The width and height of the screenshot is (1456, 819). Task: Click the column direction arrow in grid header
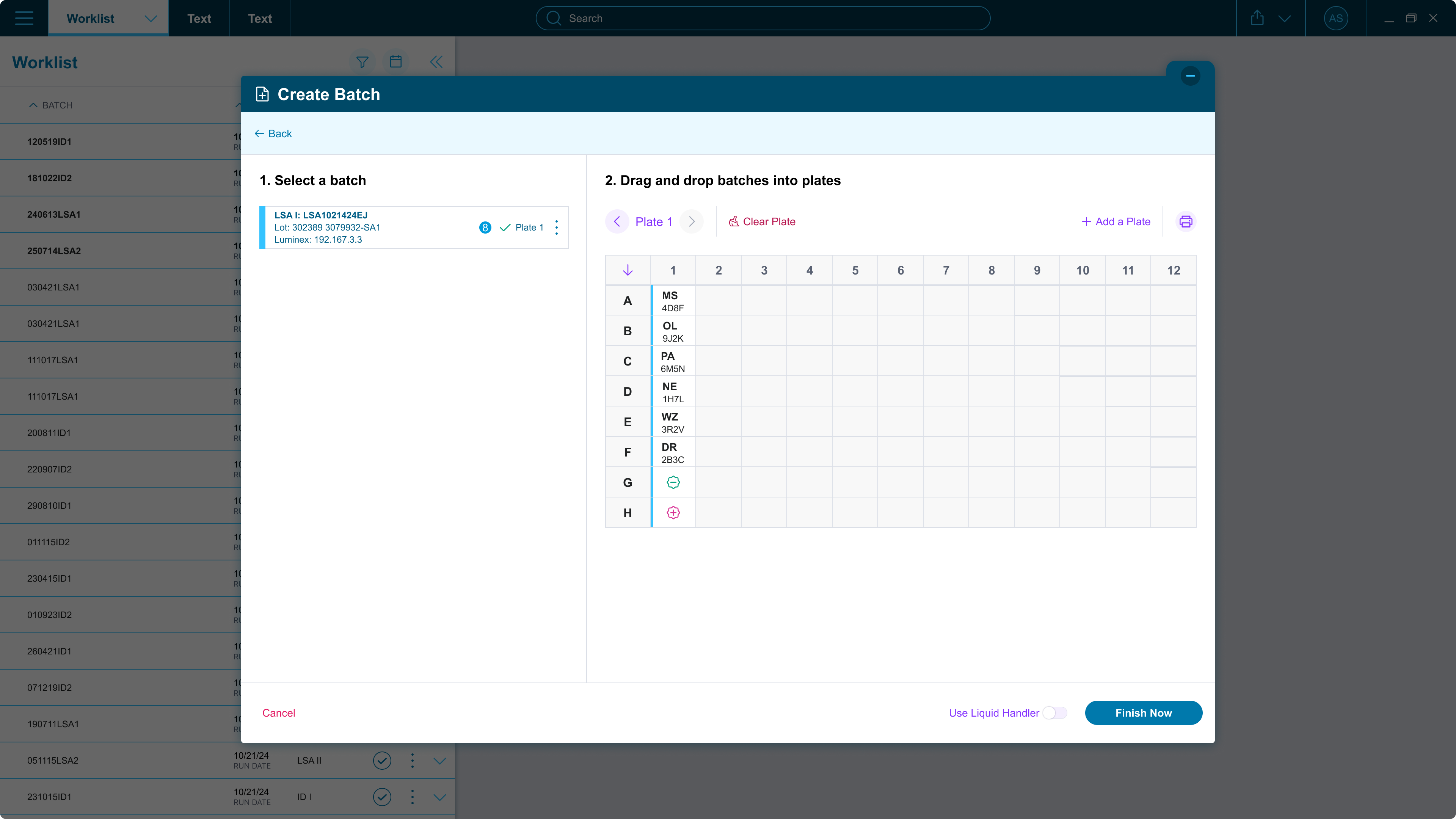[628, 270]
